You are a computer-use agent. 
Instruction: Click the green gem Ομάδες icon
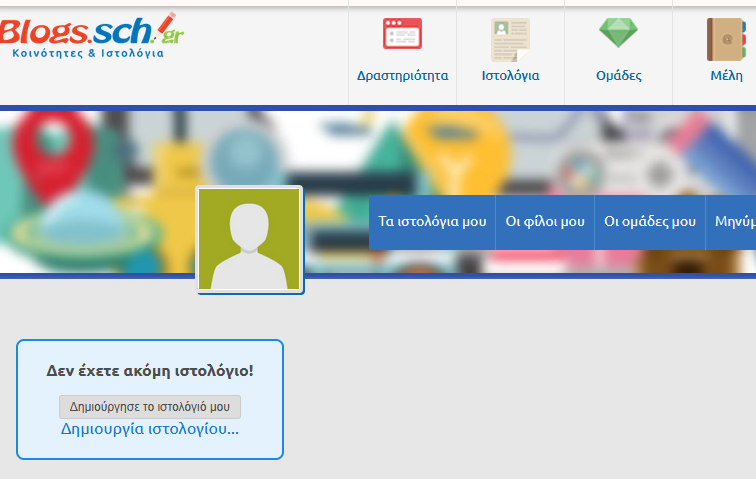pyautogui.click(x=618, y=33)
